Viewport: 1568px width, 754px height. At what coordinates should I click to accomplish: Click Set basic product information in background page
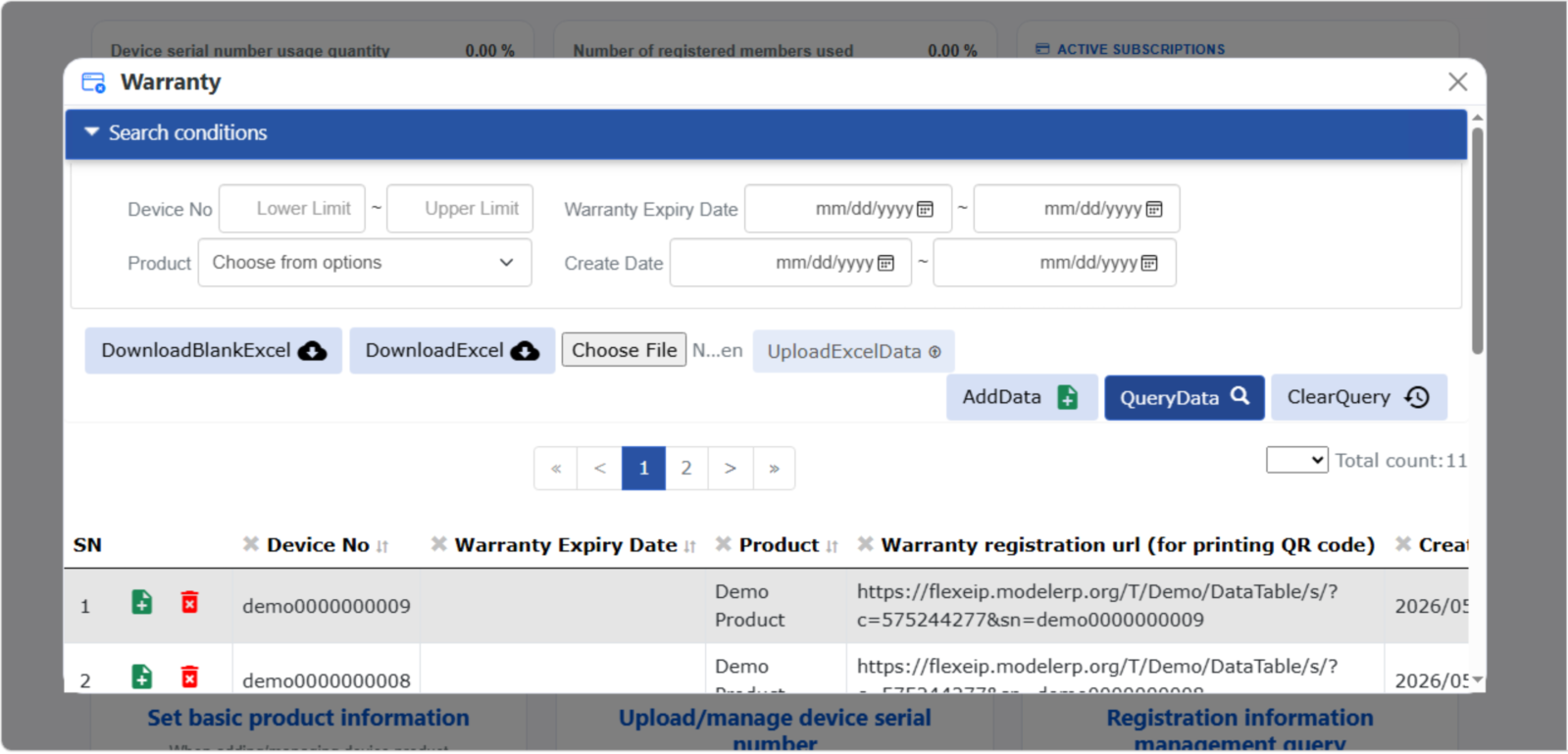point(308,719)
